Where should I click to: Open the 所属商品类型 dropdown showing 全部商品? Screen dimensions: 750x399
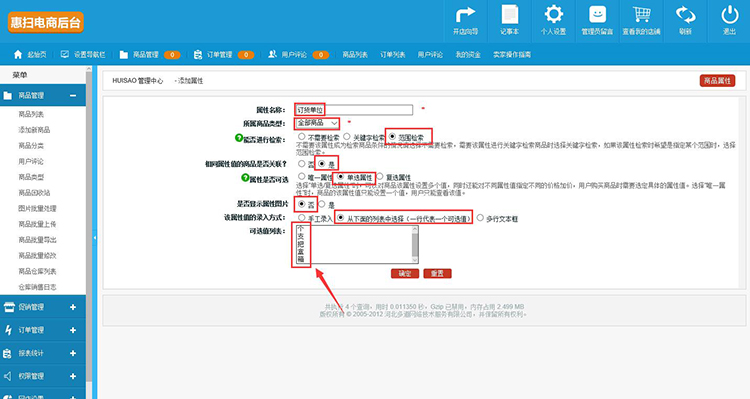coord(318,123)
